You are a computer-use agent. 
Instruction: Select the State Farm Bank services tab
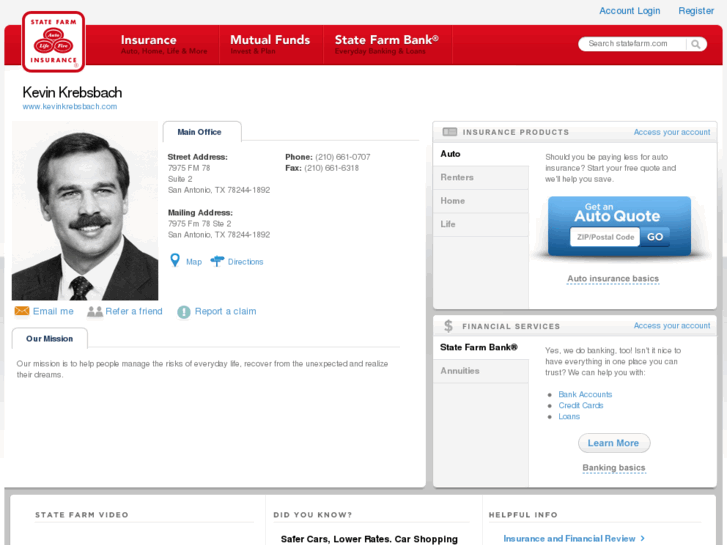(x=481, y=347)
